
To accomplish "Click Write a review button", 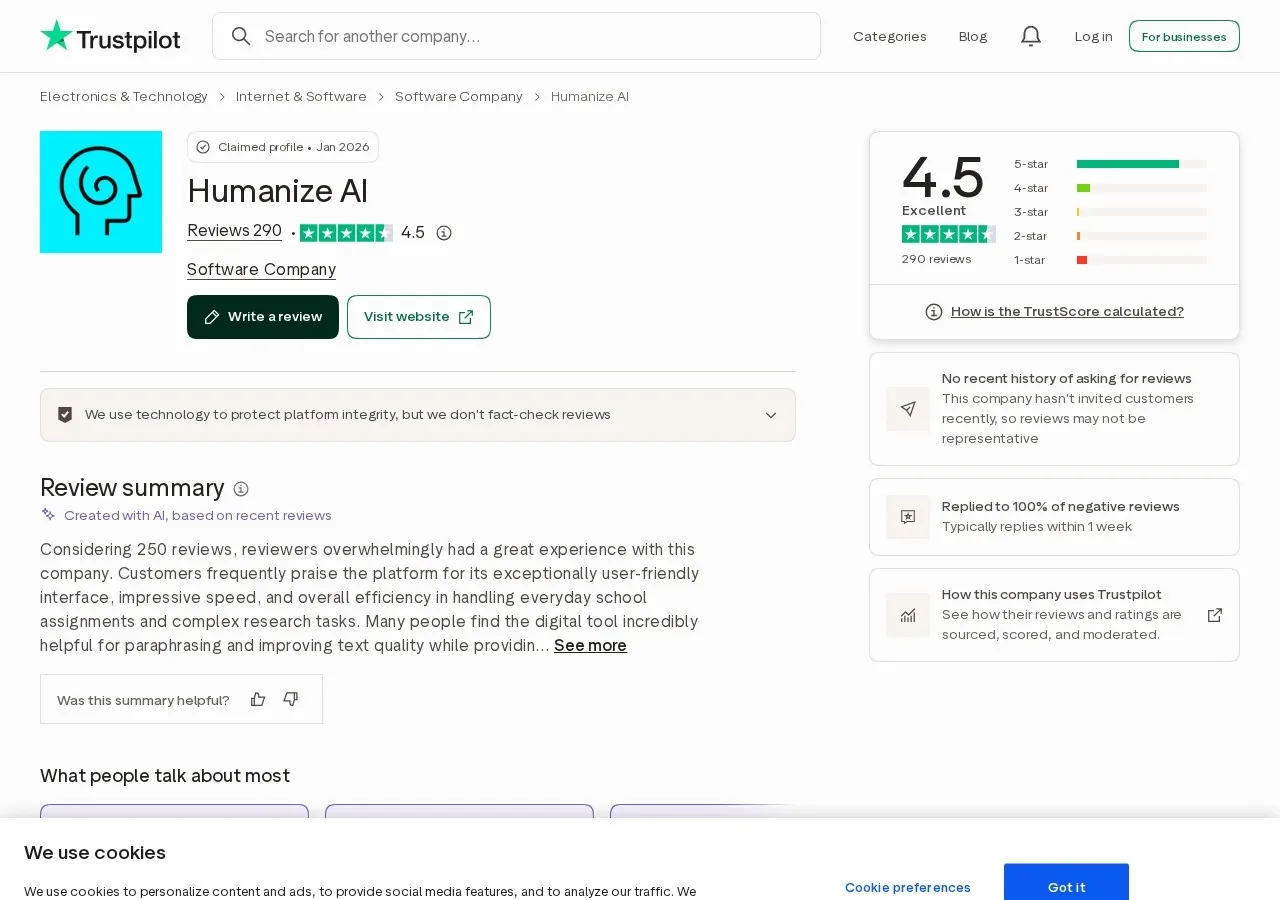I will [x=263, y=317].
